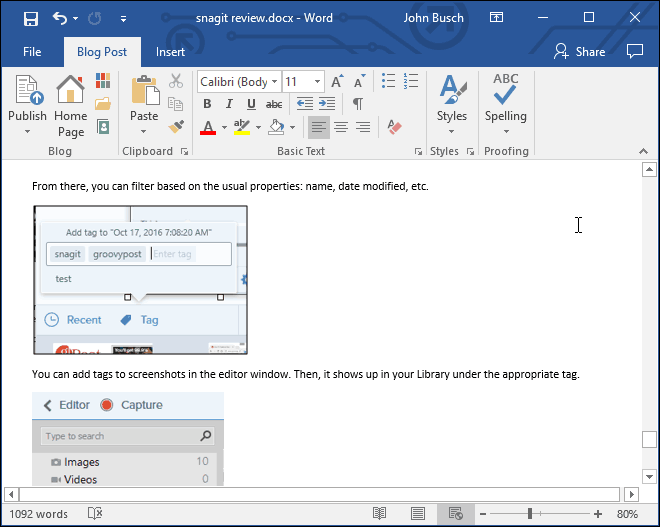Switch to Read Mode view
Viewport: 660px width, 527px height.
coord(379,514)
